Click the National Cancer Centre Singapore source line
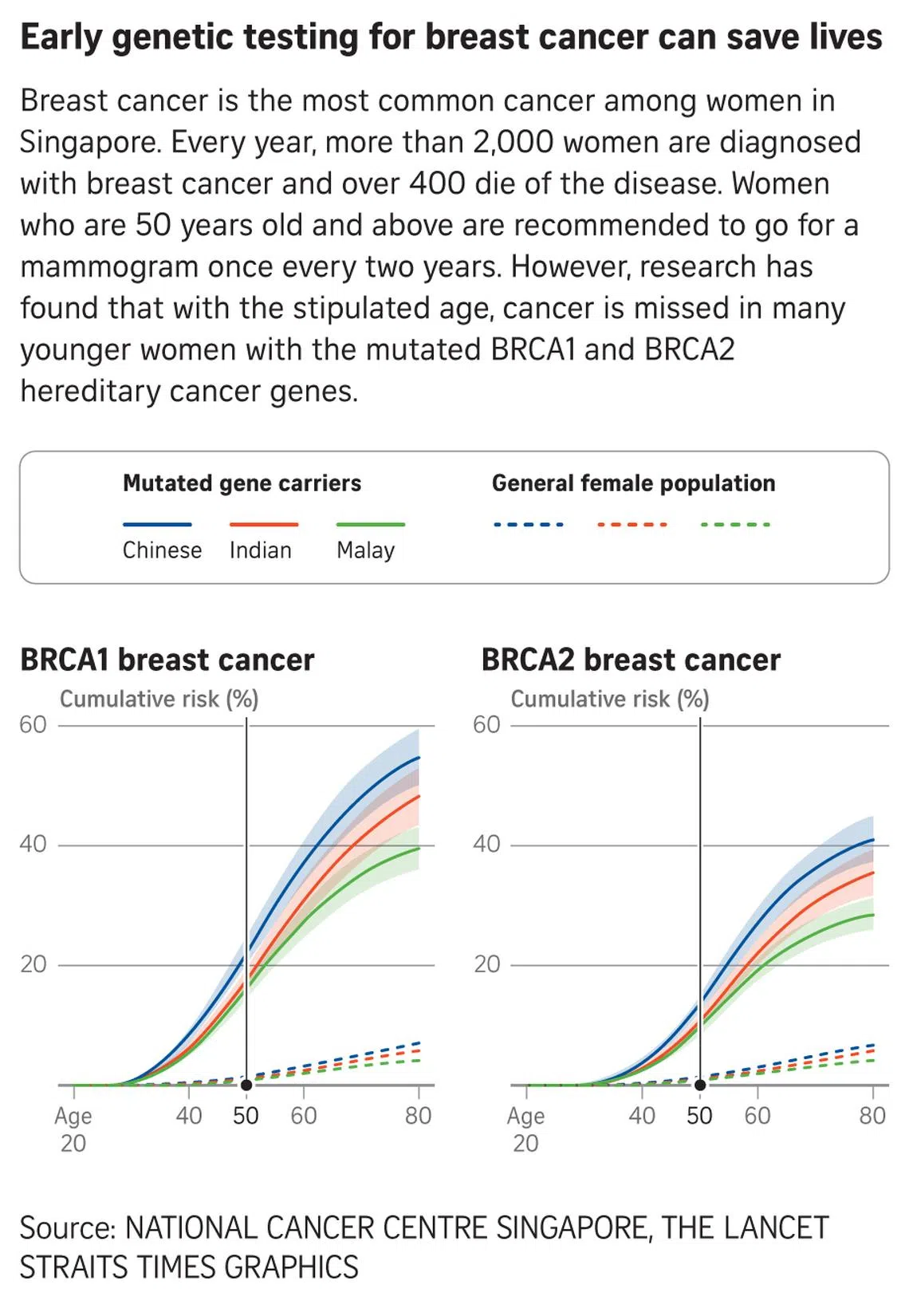Viewport: 909px width, 1316px height. pyautogui.click(x=424, y=1228)
